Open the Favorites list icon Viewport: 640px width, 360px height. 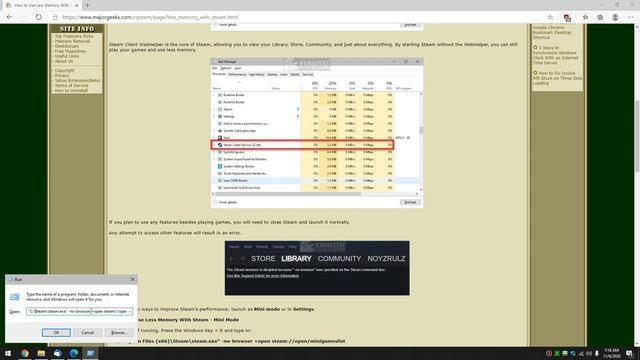pyautogui.click(x=585, y=17)
